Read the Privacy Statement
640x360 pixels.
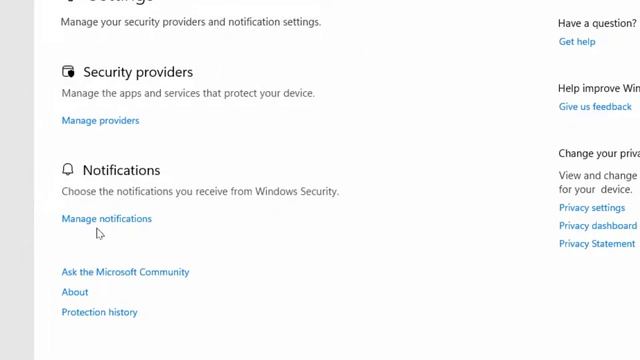(x=597, y=244)
